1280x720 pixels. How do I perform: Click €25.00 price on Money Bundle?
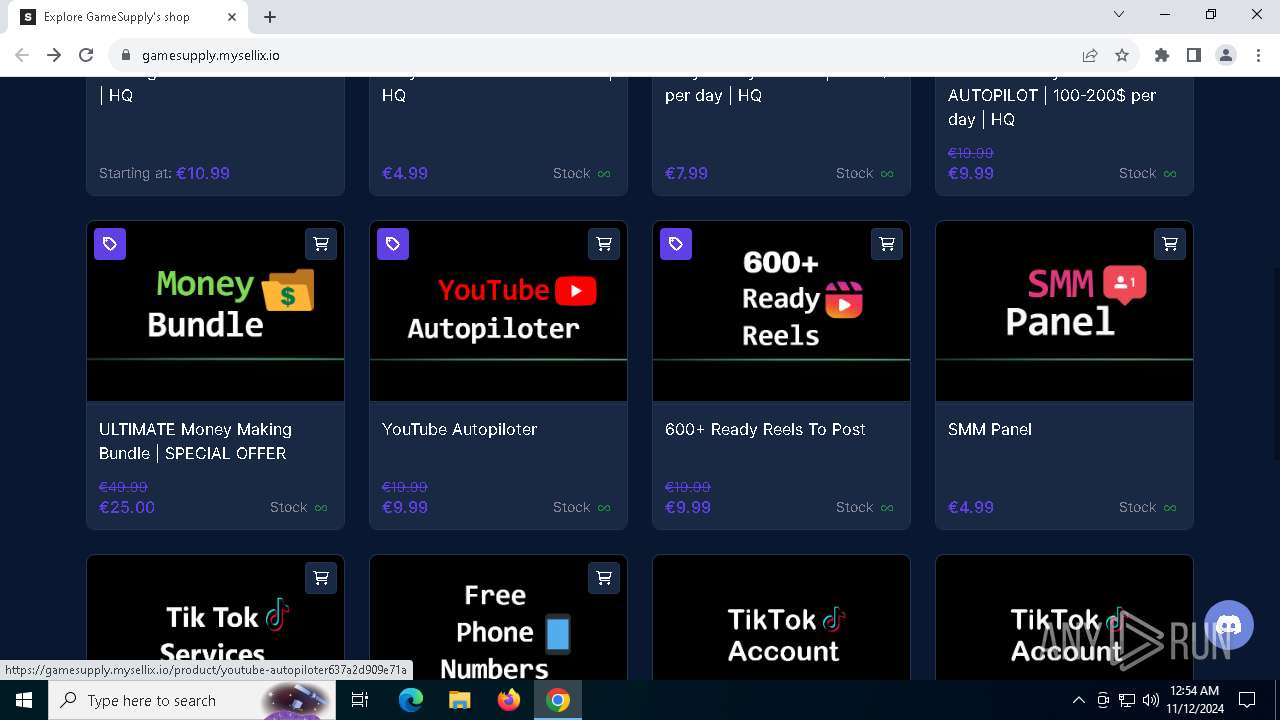[127, 507]
